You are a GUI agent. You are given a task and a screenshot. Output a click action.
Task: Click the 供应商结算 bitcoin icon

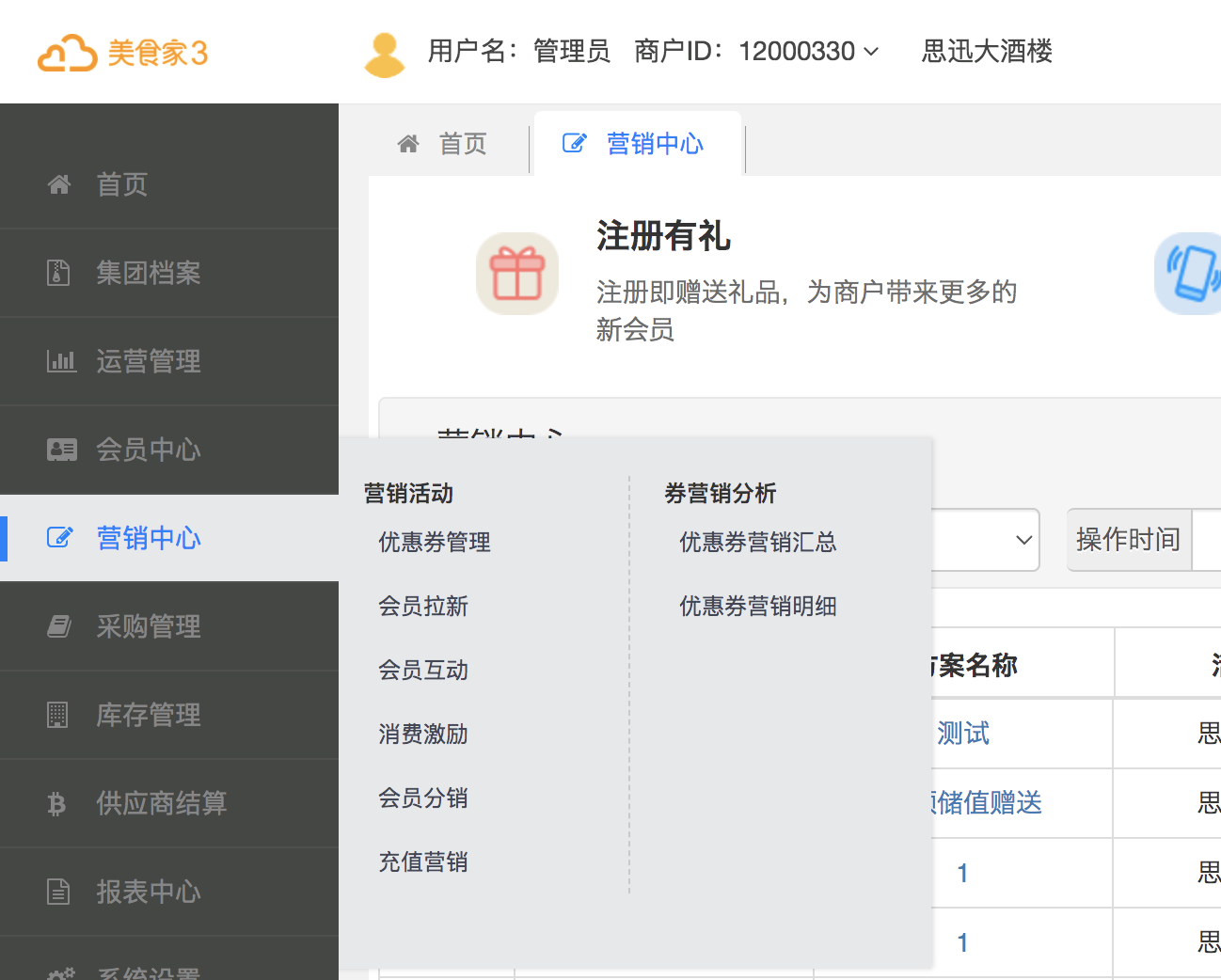pyautogui.click(x=57, y=803)
